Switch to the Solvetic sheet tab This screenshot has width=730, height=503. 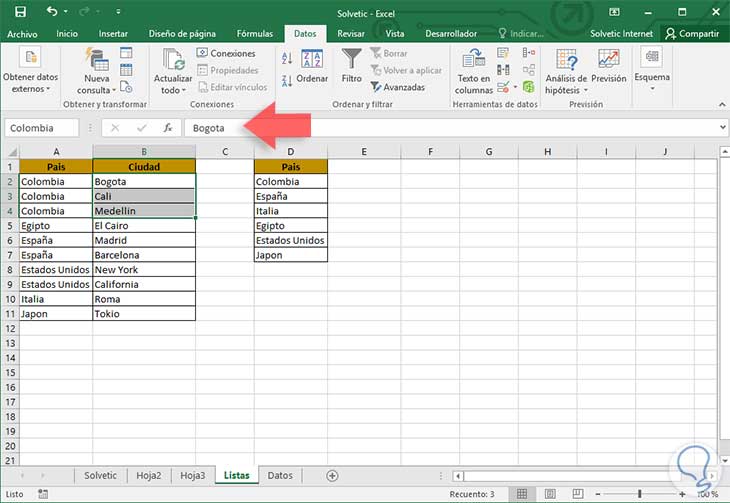pos(100,476)
